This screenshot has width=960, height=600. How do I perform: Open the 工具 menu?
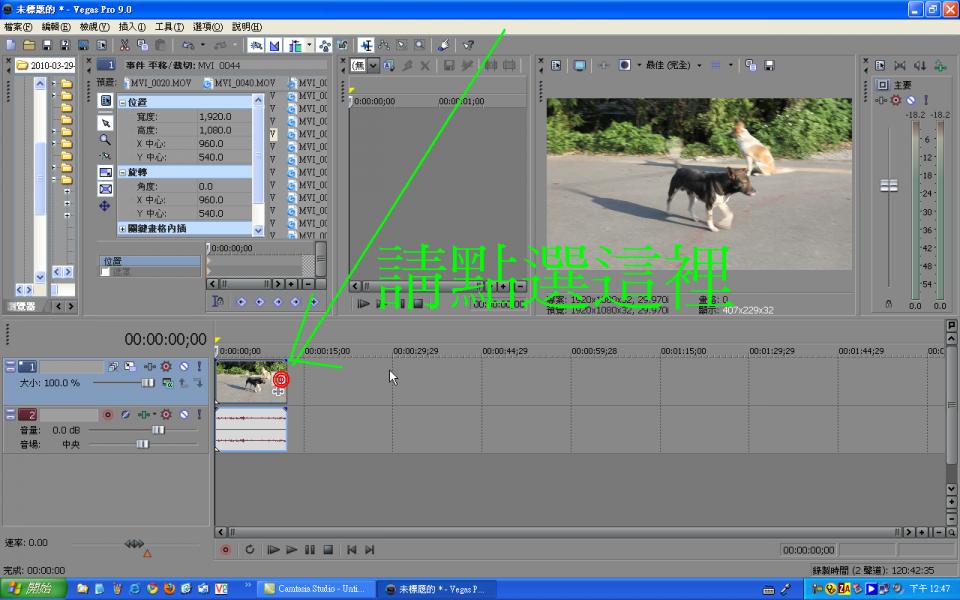pyautogui.click(x=169, y=27)
